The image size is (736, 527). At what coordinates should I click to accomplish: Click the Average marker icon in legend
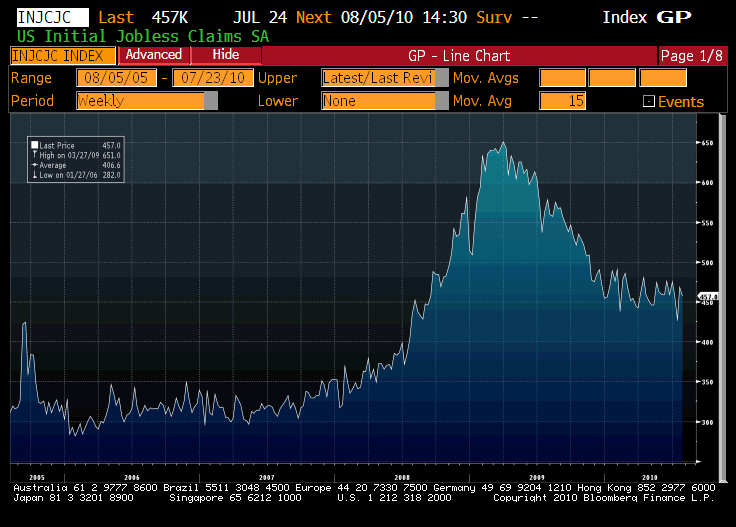point(34,166)
